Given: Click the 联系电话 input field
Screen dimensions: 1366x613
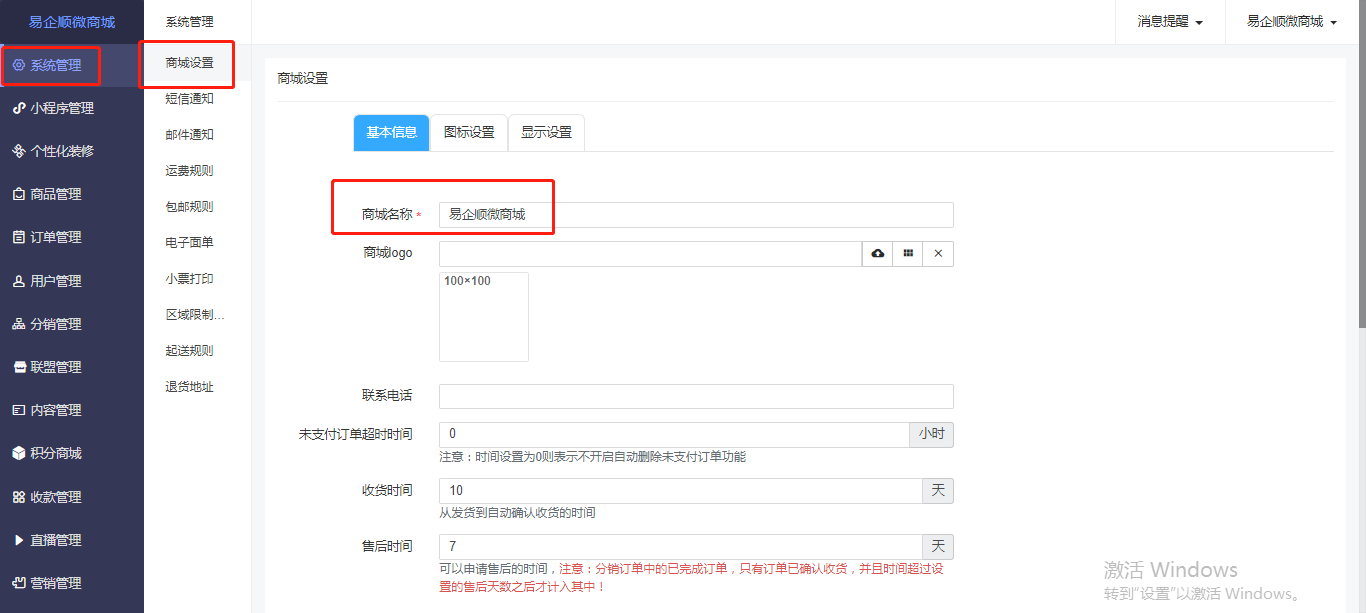Looking at the screenshot, I should coord(696,396).
